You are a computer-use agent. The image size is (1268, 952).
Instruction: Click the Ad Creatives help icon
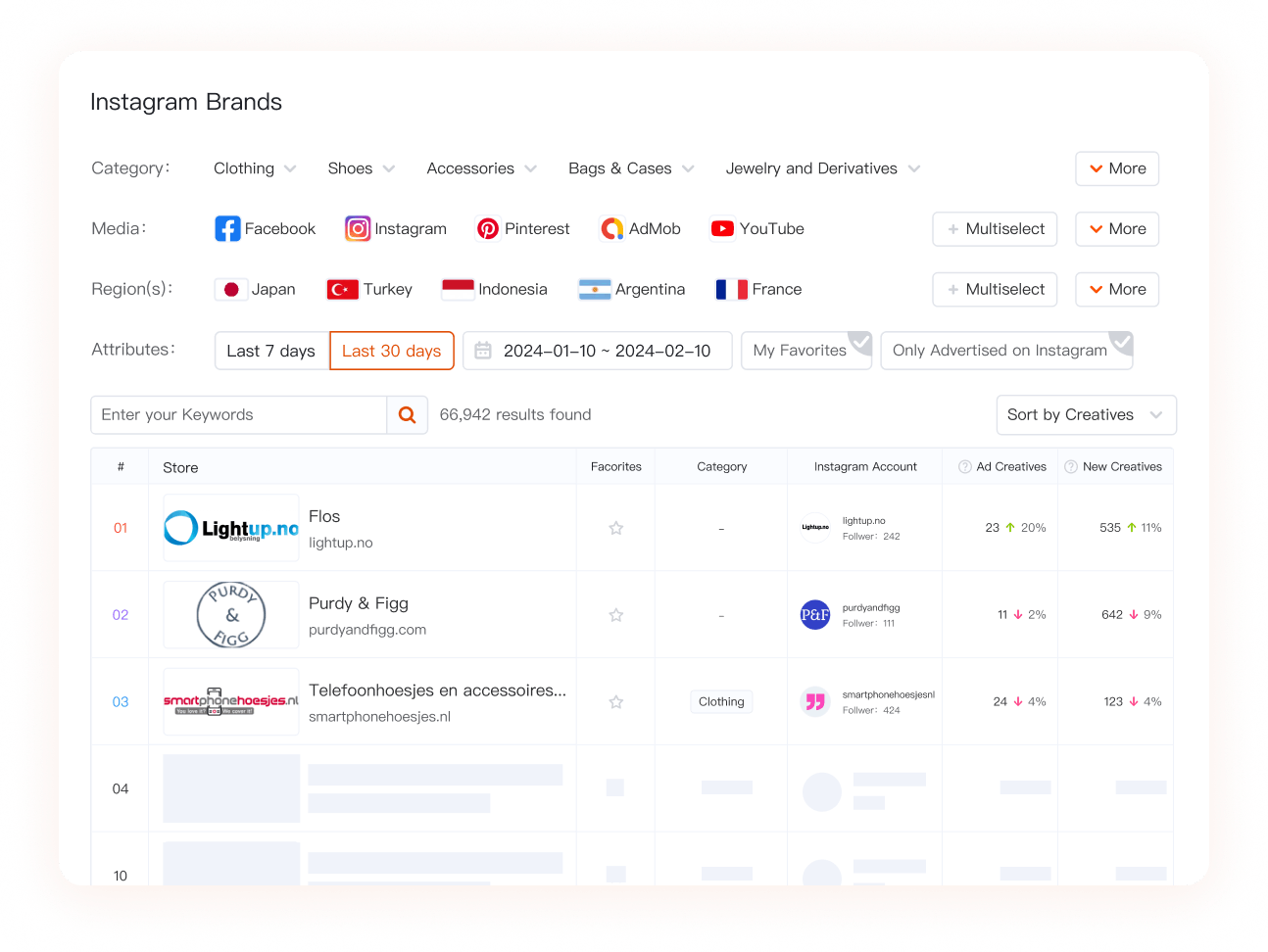pos(965,467)
